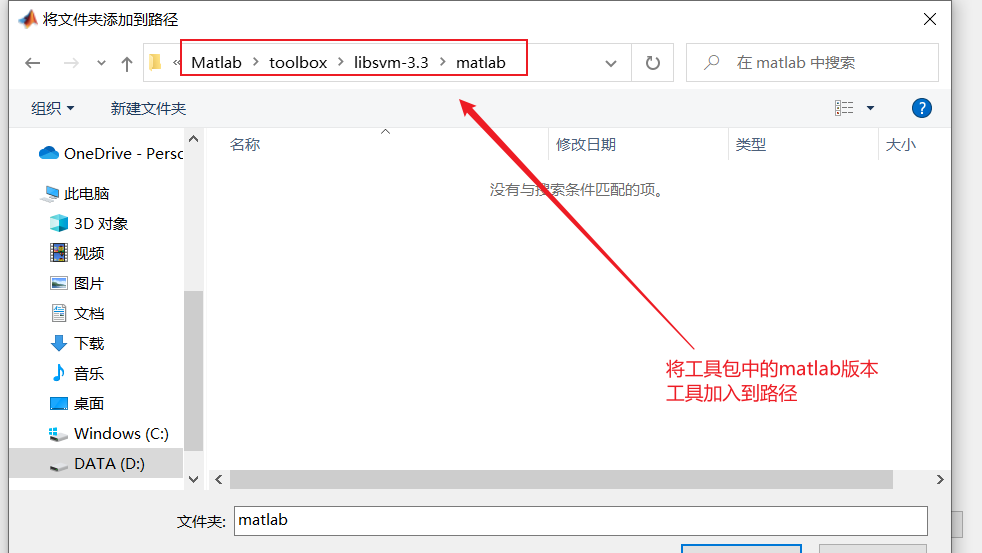The height and width of the screenshot is (553, 982).
Task: Open recent locations dropdown arrow
Action: pos(101,63)
